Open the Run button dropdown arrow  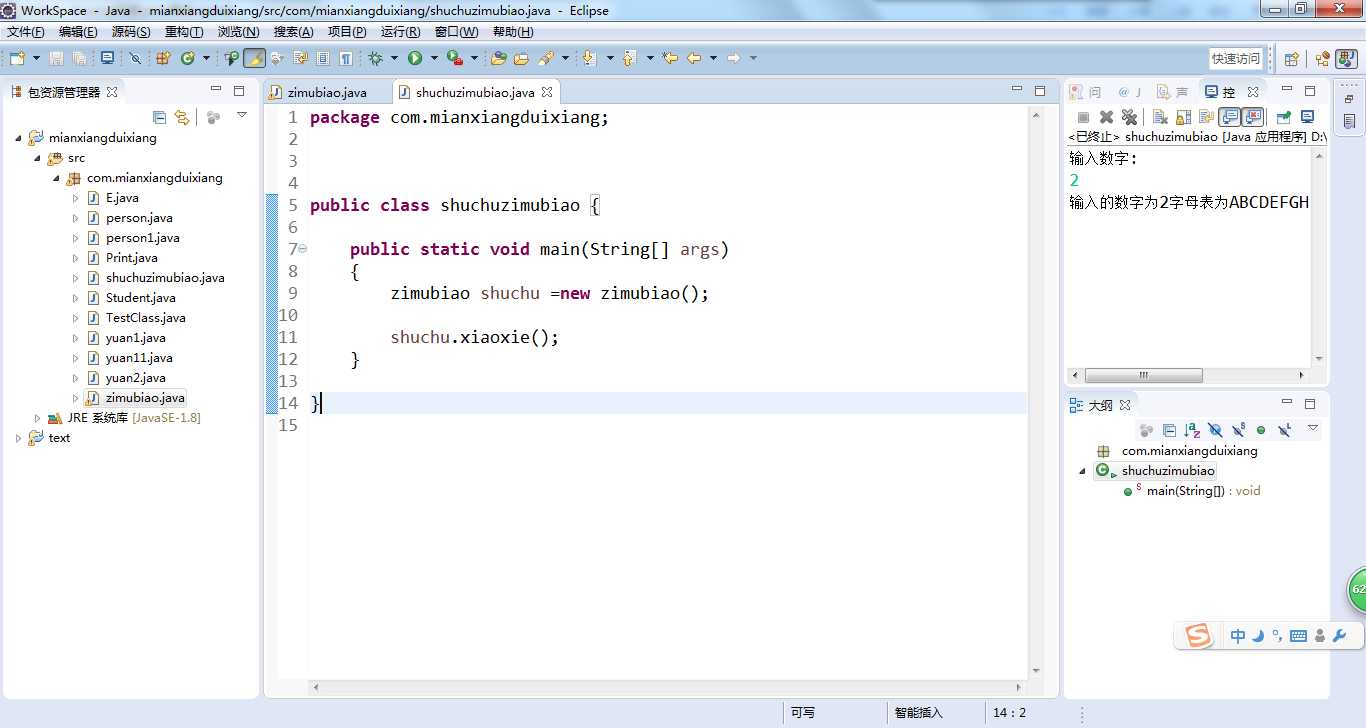pyautogui.click(x=433, y=58)
